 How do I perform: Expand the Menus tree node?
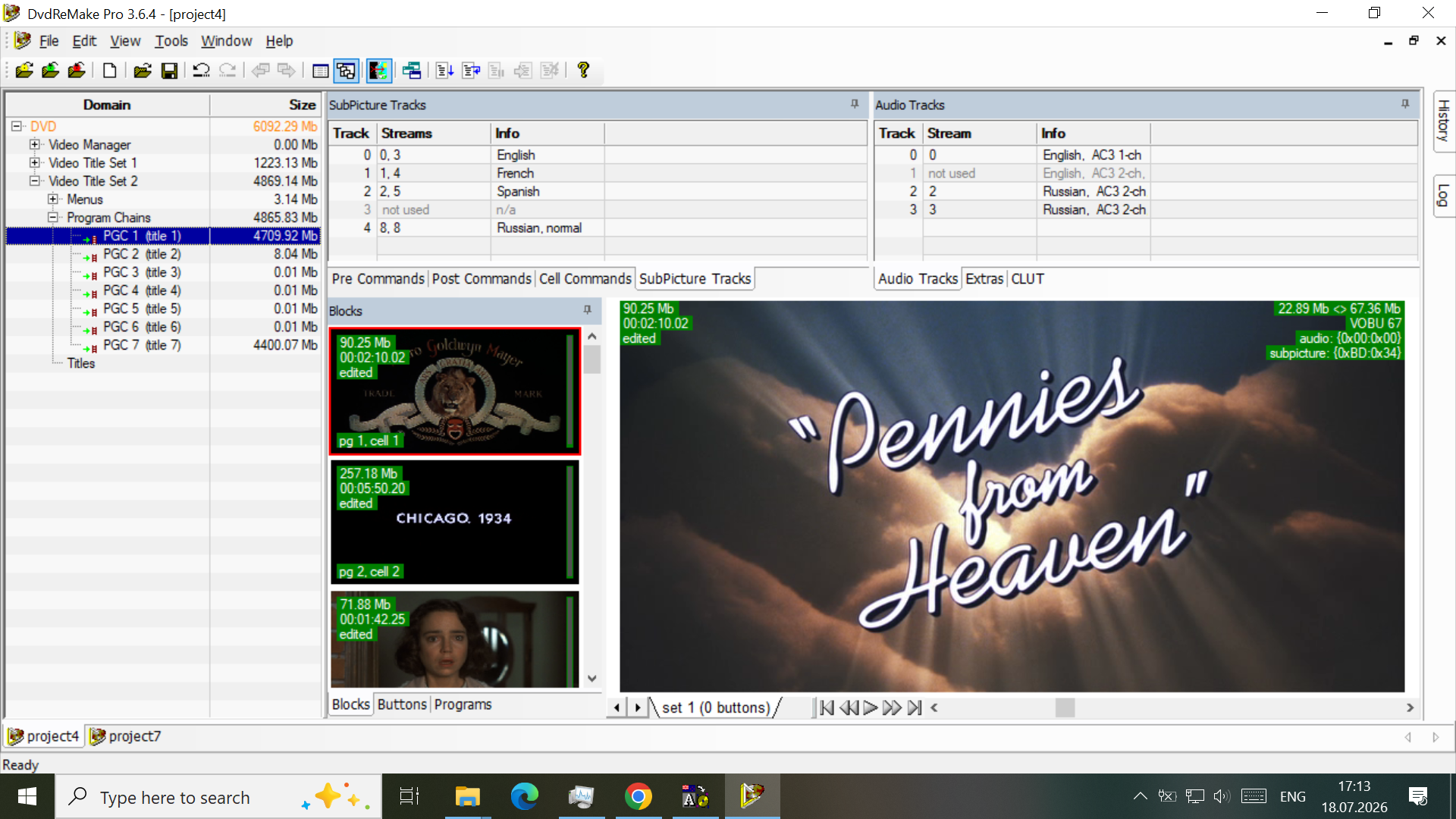coord(53,199)
